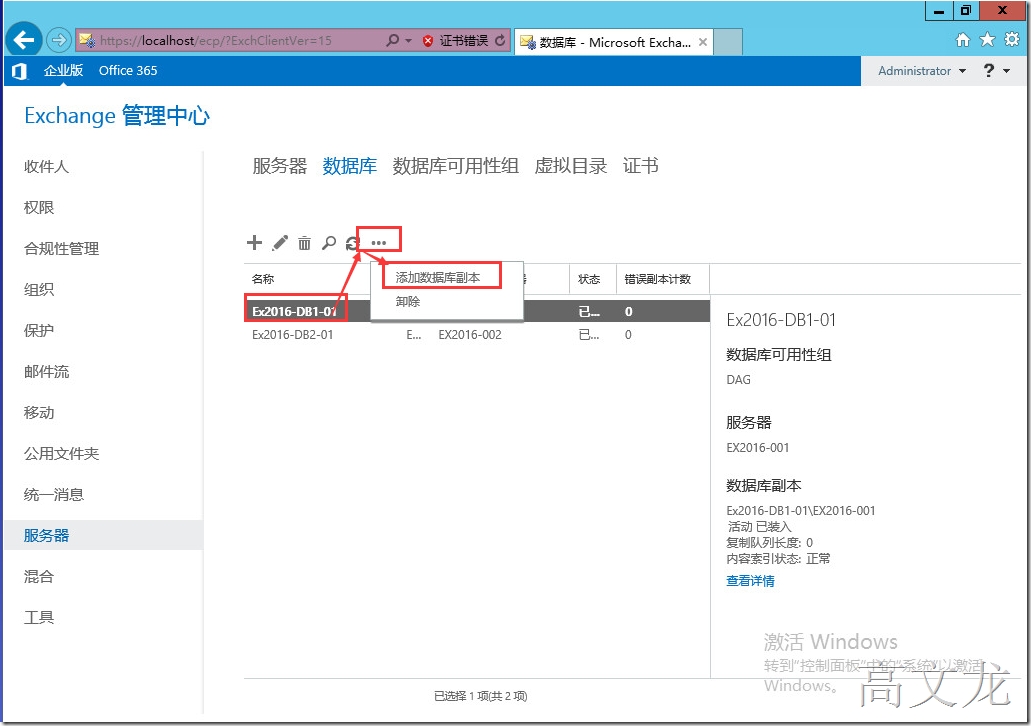This screenshot has height=726, width=1031.
Task: Click the Office logo icon in header
Action: coord(20,70)
